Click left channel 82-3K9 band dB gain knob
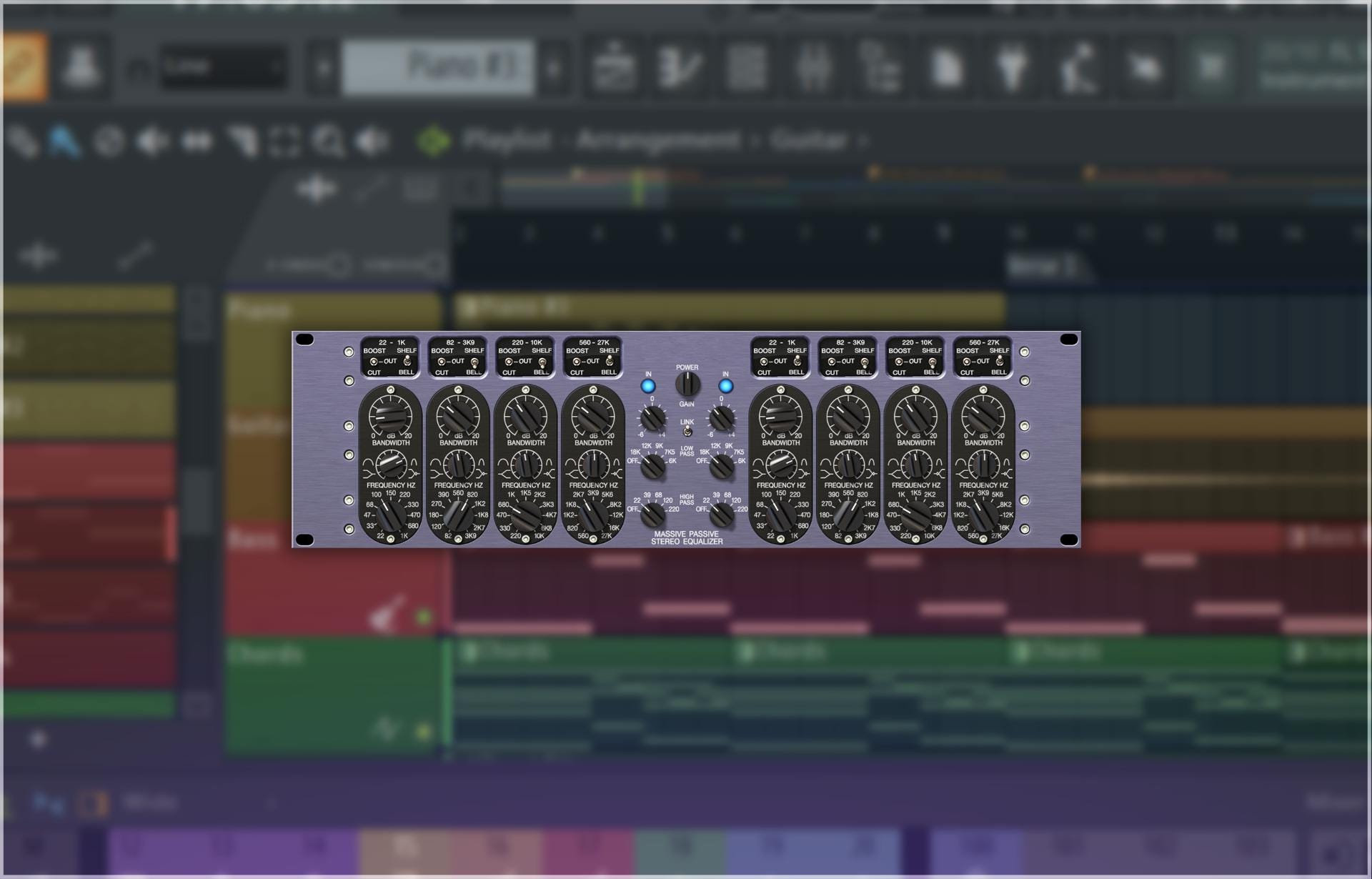Viewport: 1372px width, 879px height. [x=458, y=416]
